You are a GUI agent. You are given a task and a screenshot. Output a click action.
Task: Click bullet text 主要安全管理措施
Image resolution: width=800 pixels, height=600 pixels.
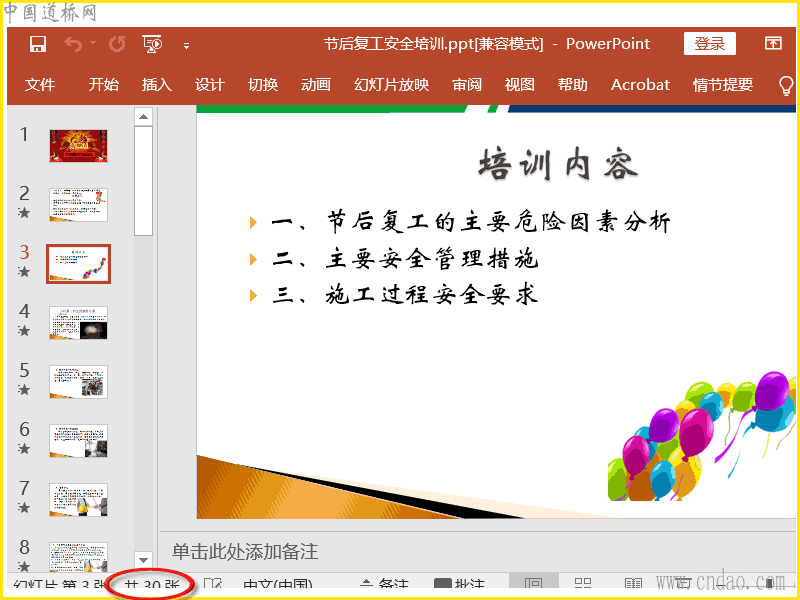pos(432,259)
